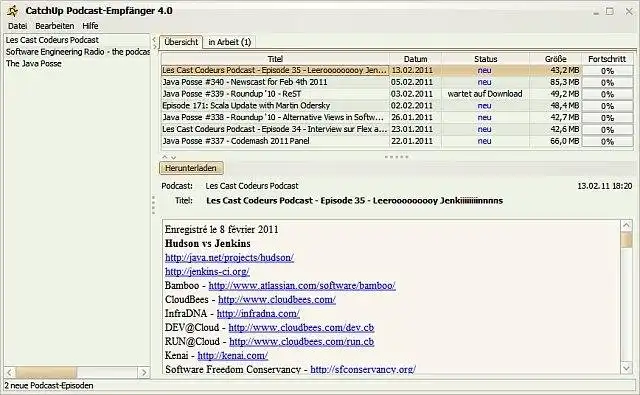Open the sfconservancy.org link
640x395 pixels.
click(x=363, y=369)
